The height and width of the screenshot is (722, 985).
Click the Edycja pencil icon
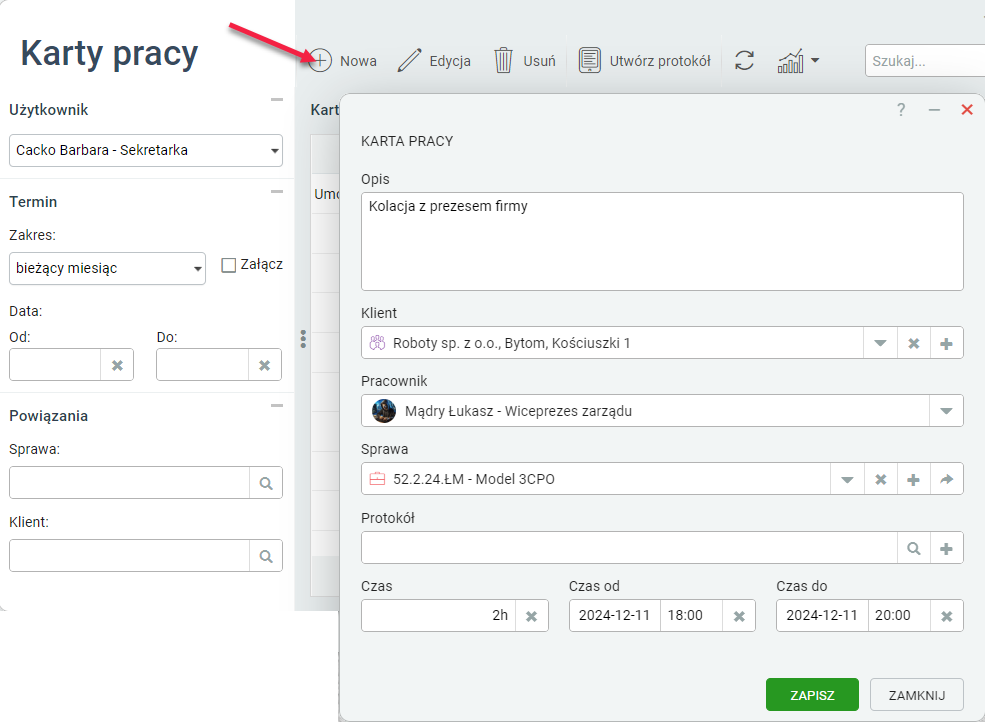pos(410,61)
